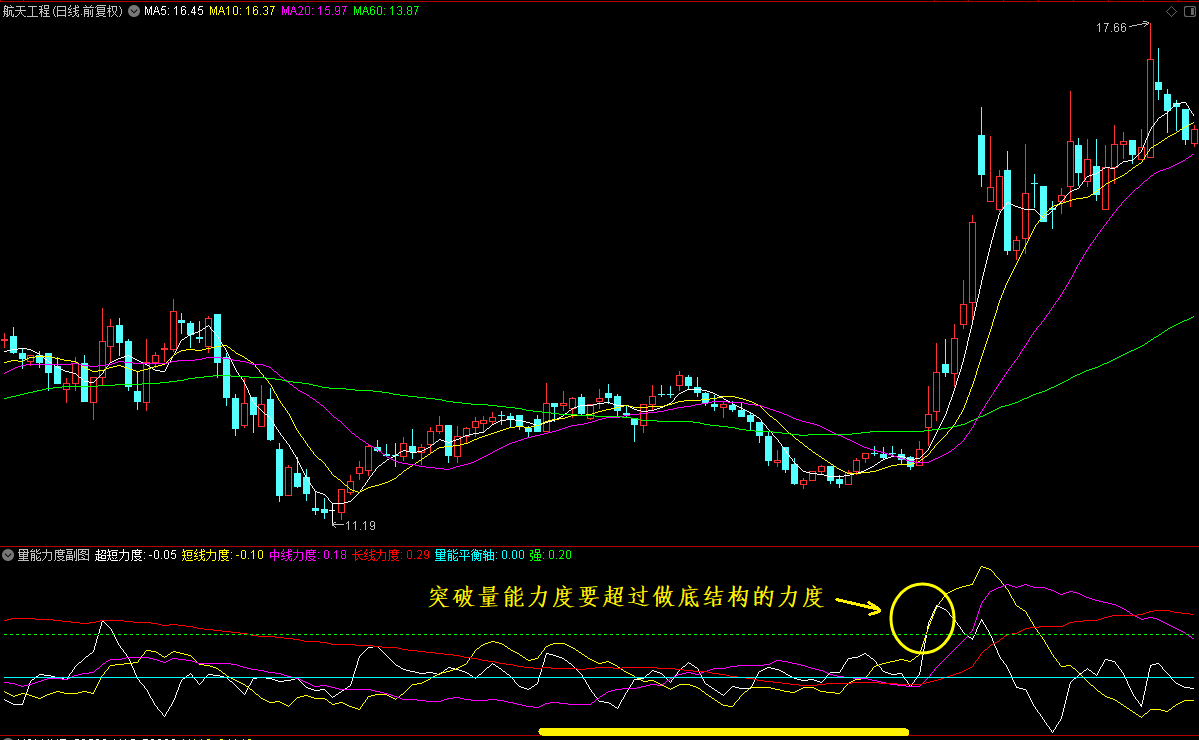Screen dimensions: 1199x740
Task: Select the MA5: 16.45 indicator label
Action: click(x=174, y=11)
